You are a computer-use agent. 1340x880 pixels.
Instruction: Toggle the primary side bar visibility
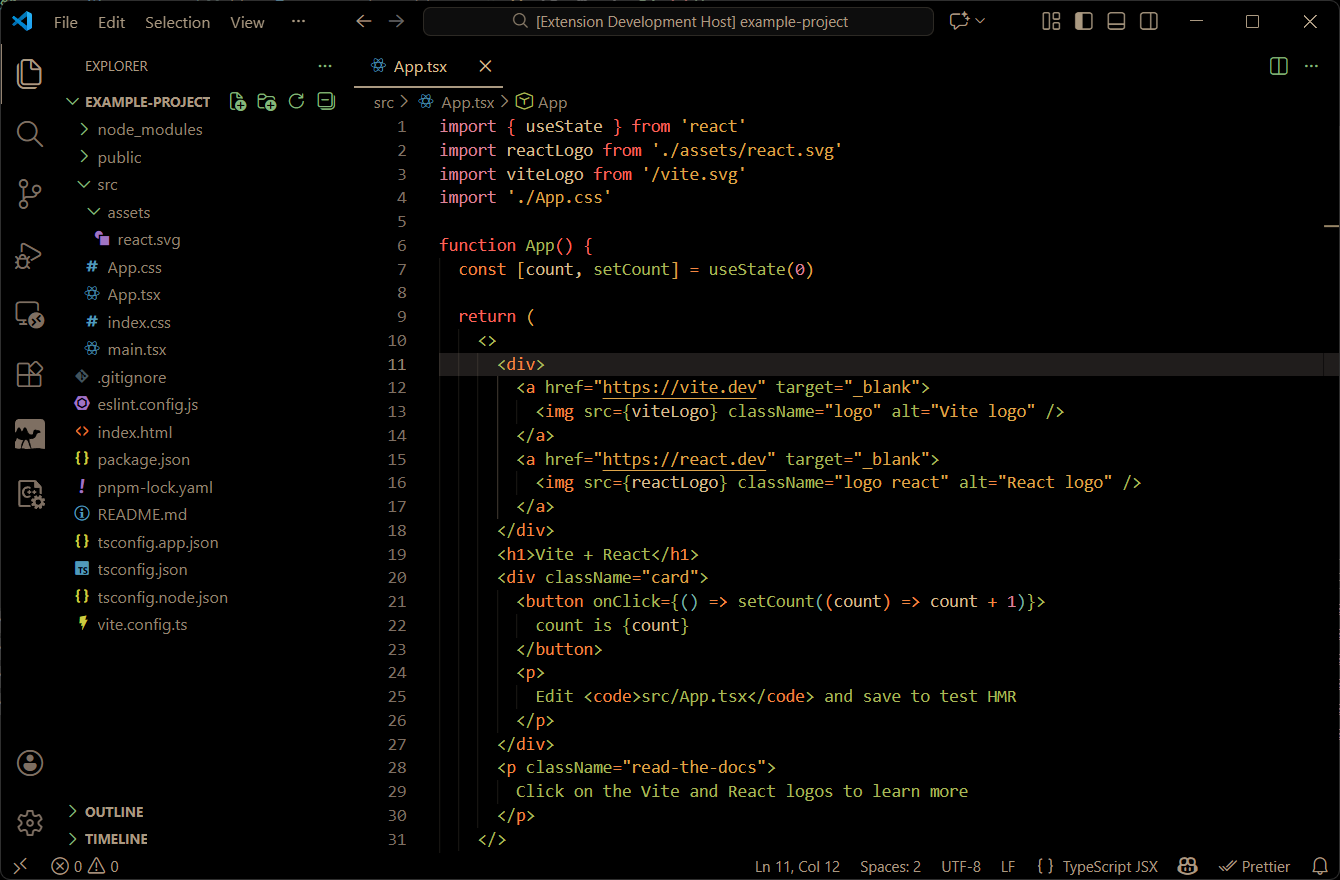(x=1084, y=21)
